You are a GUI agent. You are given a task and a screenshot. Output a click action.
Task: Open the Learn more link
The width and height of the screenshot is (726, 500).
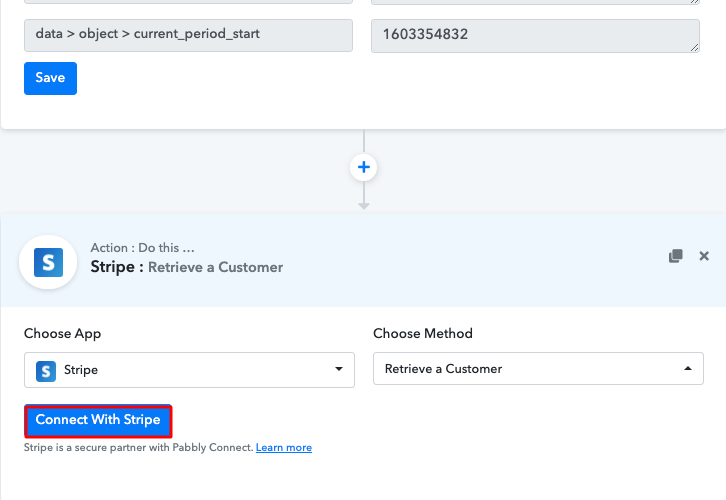pos(284,448)
